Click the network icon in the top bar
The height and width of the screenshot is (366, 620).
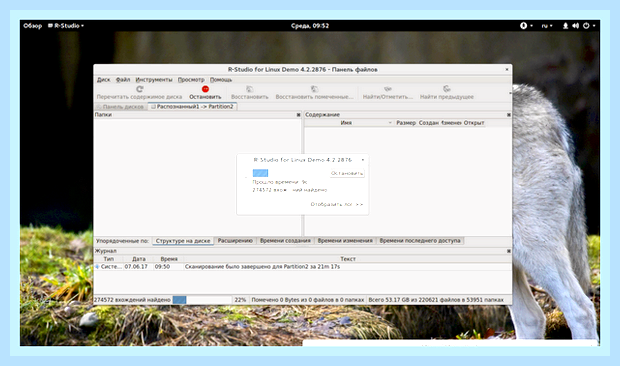tap(565, 26)
